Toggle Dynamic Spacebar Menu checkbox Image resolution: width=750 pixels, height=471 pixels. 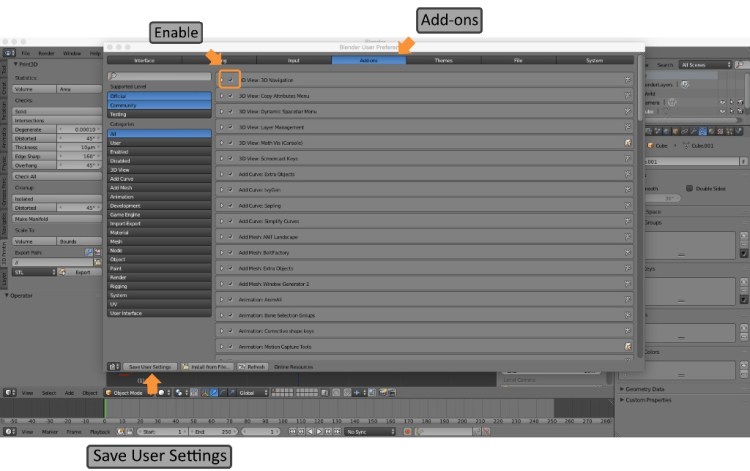pos(231,111)
